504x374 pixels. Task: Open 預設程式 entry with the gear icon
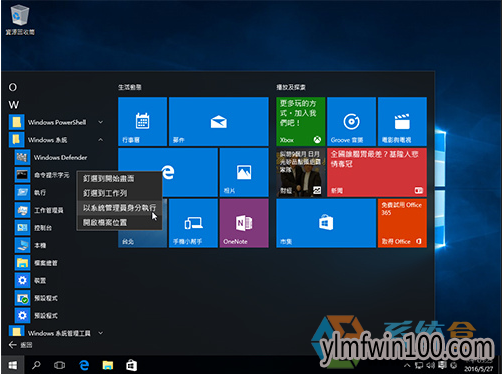point(36,316)
